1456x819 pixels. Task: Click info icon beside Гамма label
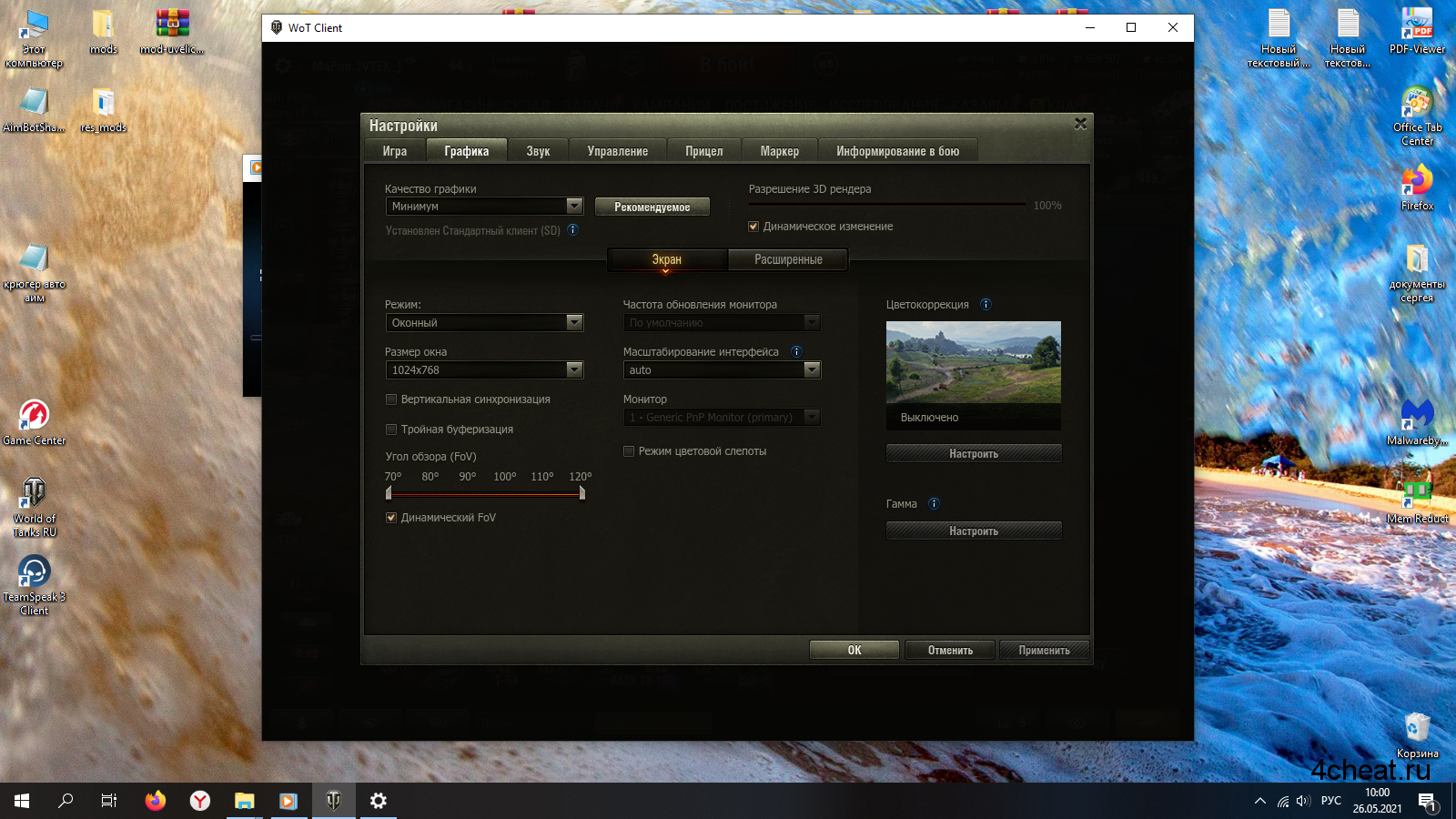(x=934, y=504)
